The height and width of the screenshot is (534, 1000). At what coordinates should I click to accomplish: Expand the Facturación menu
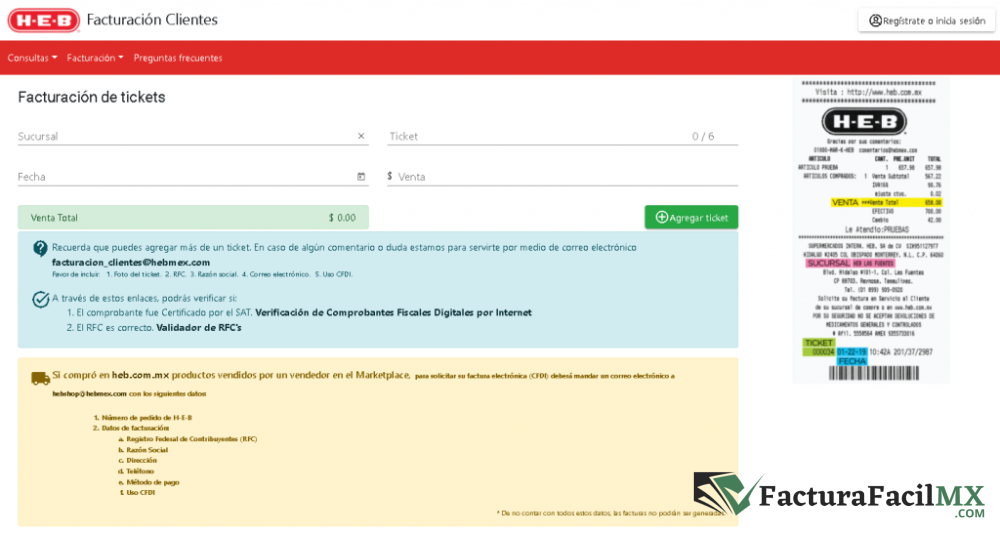95,58
